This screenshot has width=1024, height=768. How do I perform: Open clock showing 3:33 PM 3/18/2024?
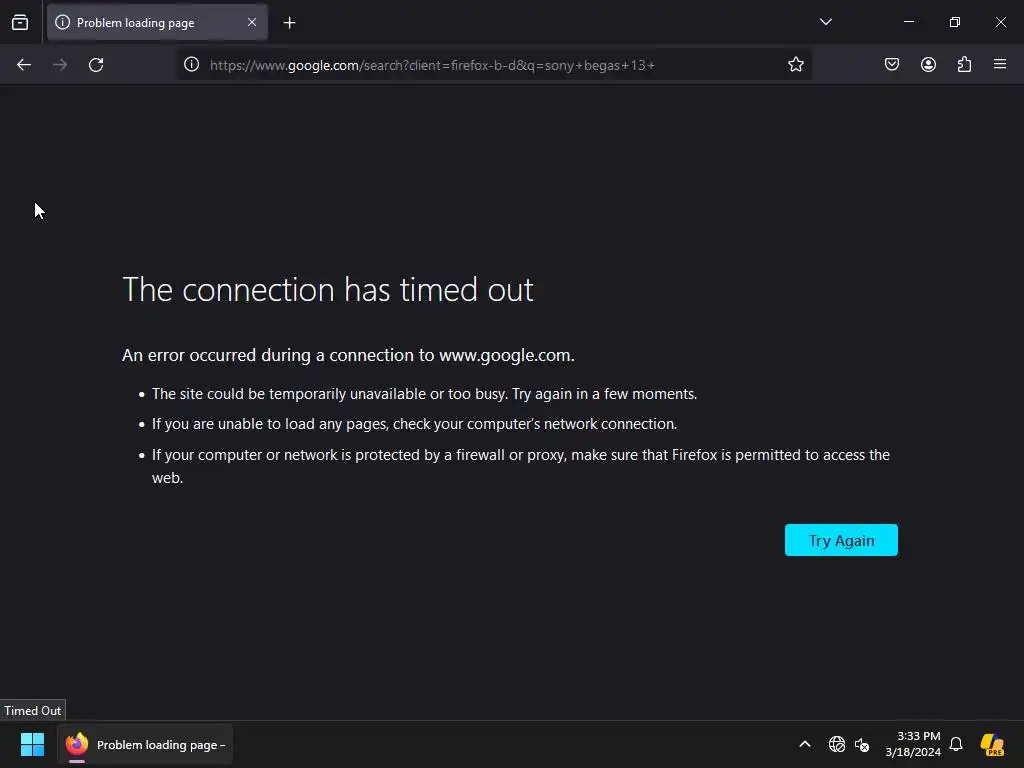coord(913,744)
